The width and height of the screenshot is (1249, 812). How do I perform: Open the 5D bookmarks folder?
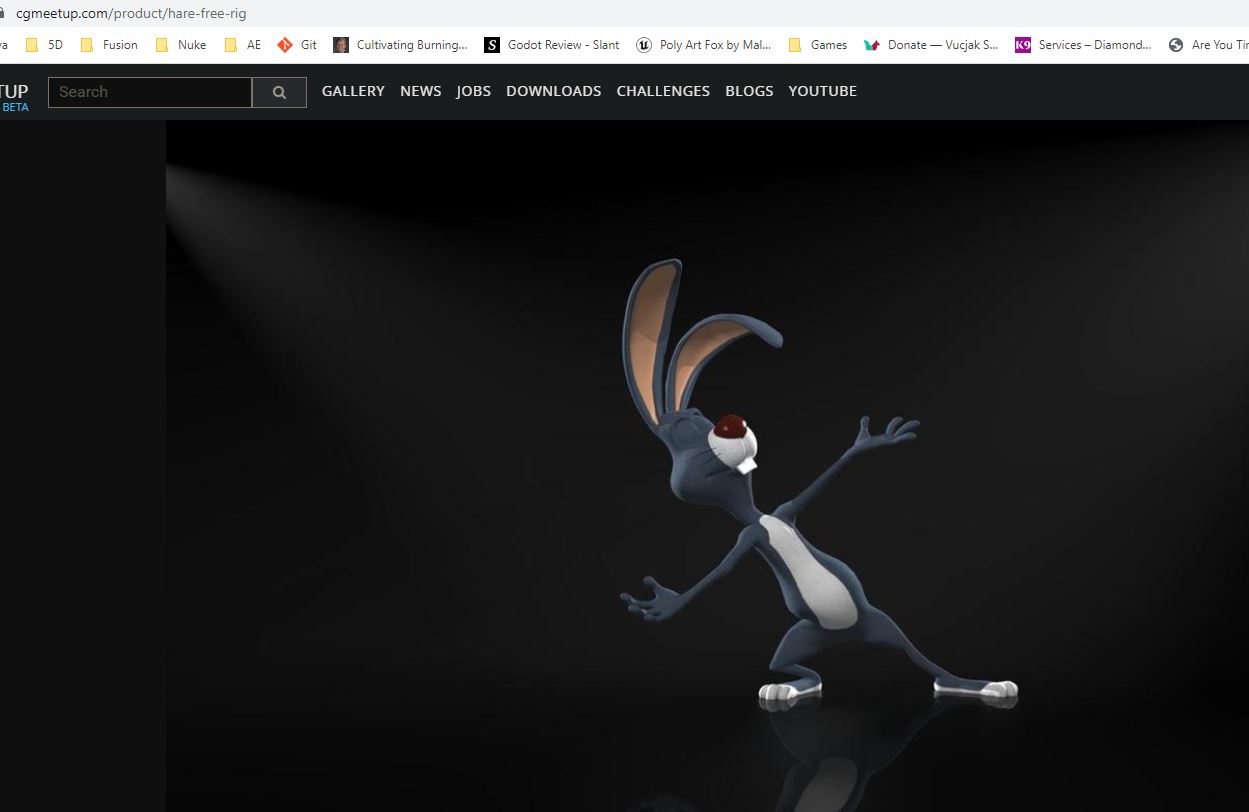click(44, 45)
